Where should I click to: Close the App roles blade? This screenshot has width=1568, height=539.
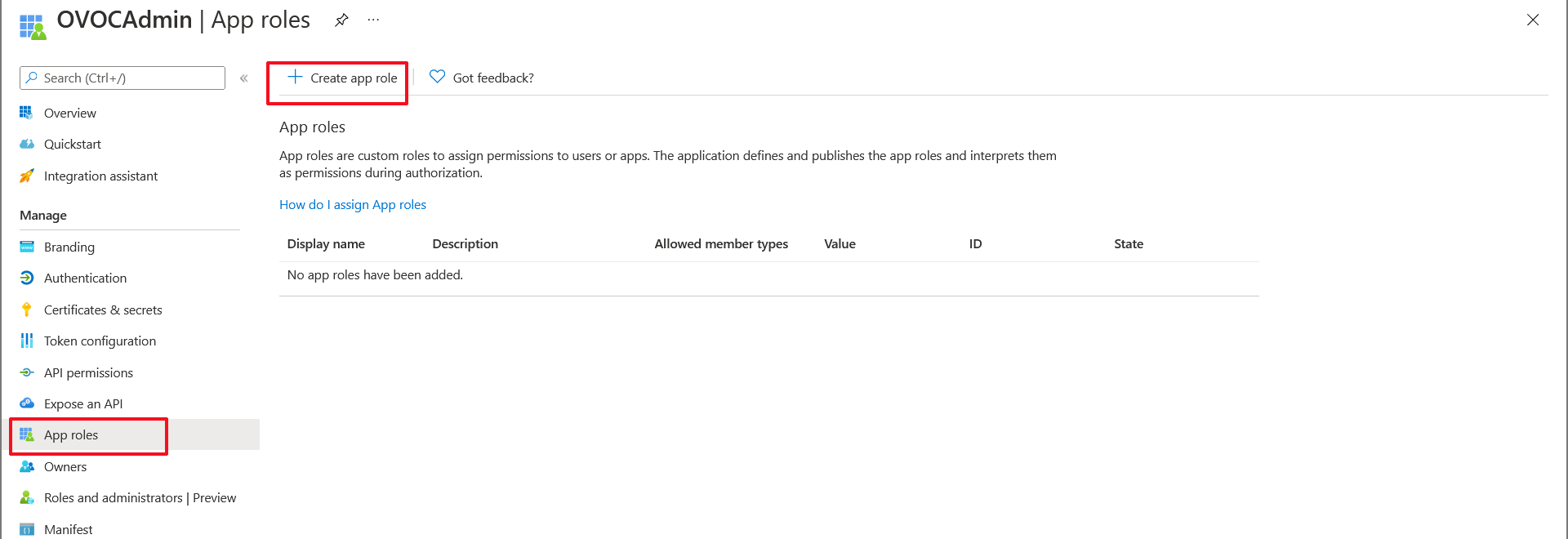[x=1532, y=20]
